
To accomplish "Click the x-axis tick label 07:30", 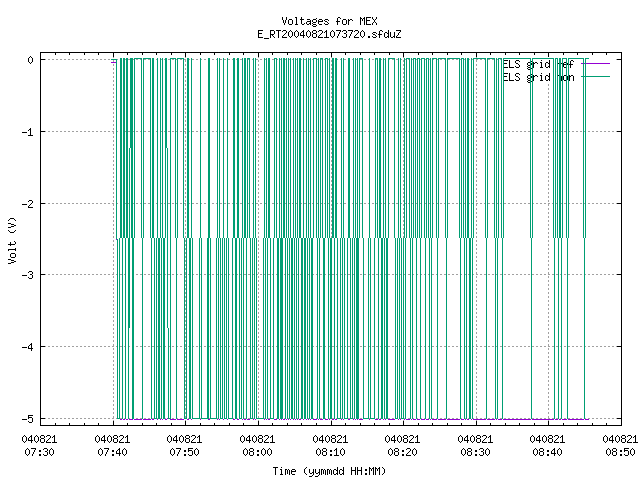I will coord(39,452).
